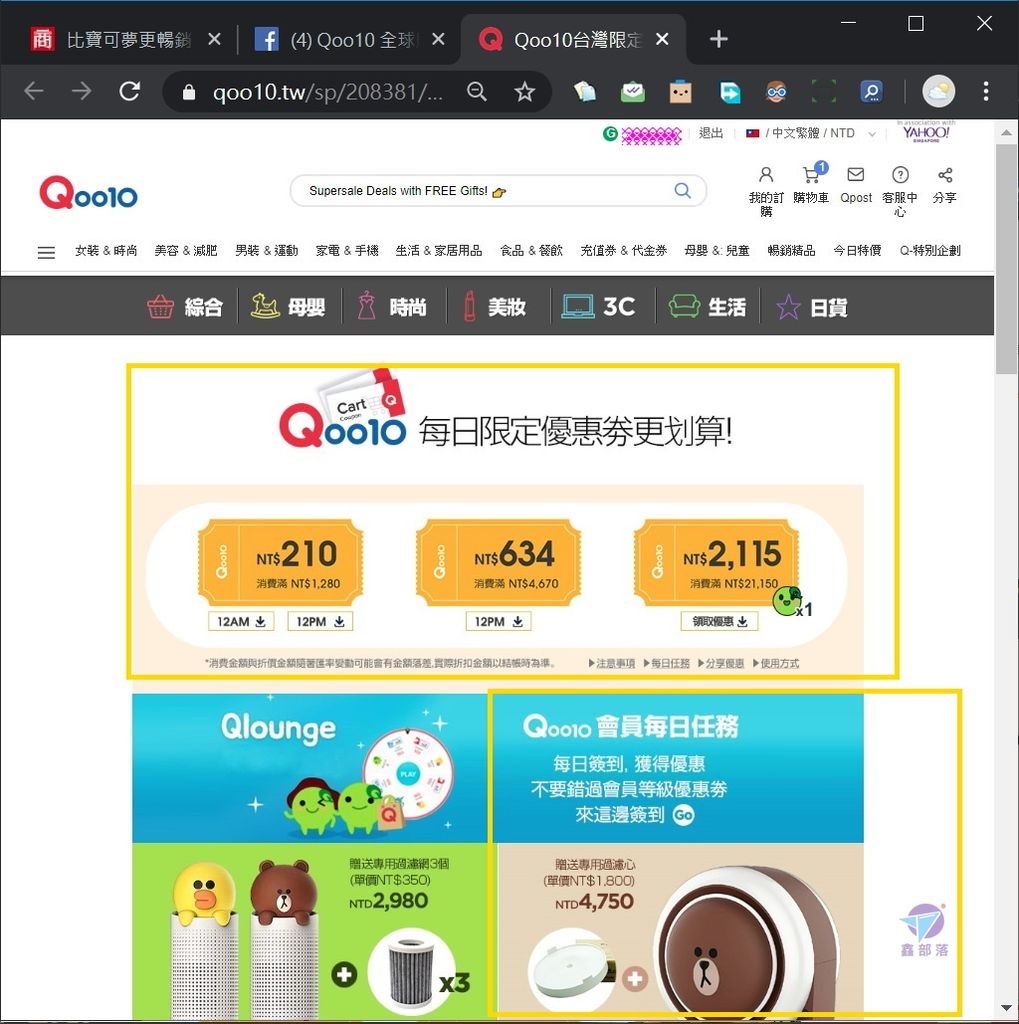Screen dimensions: 1019x1024
Task: Click the Qlounge banner
Action: [x=310, y=768]
